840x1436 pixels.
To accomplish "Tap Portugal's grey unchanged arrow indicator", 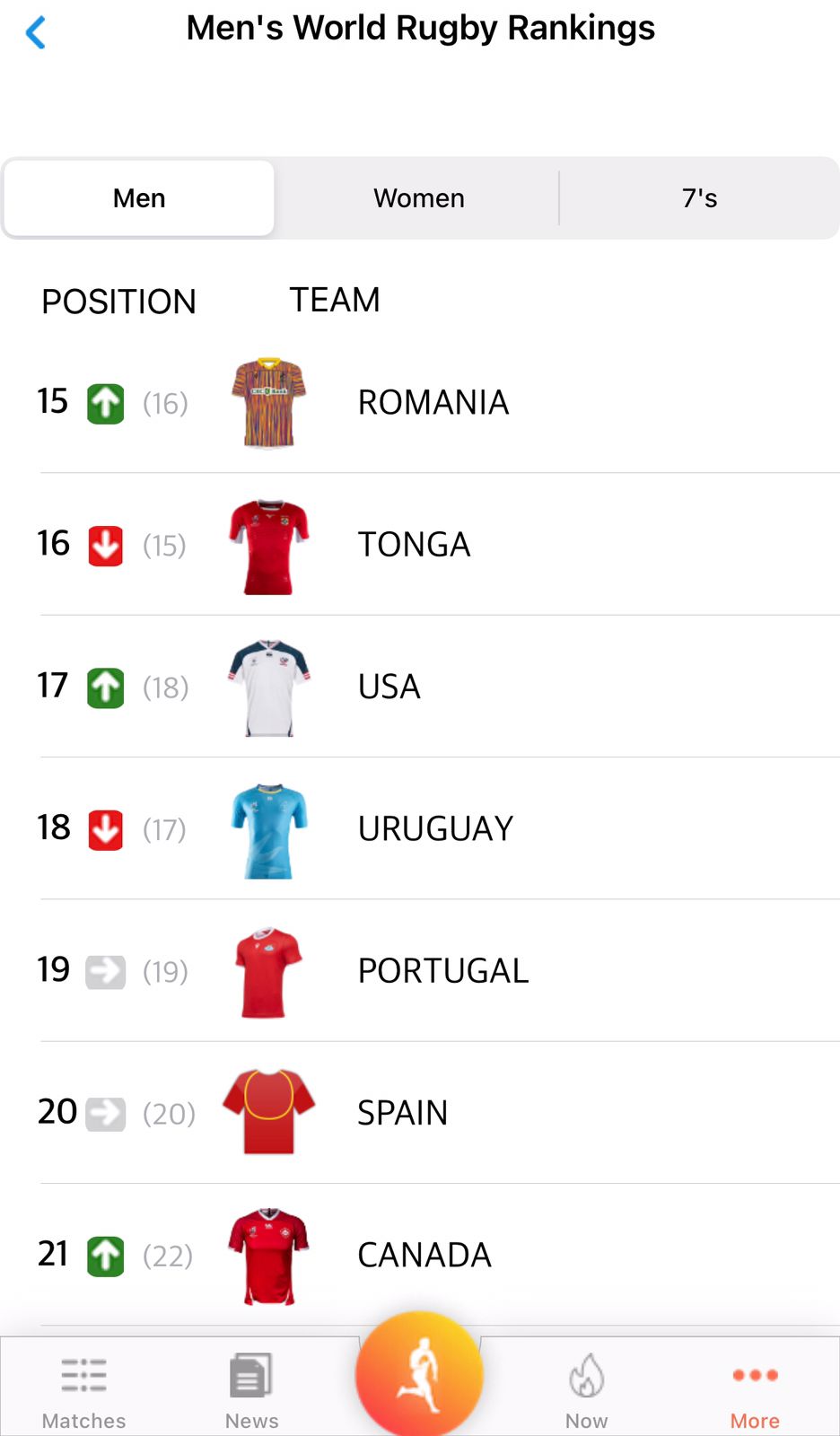I will pos(106,971).
